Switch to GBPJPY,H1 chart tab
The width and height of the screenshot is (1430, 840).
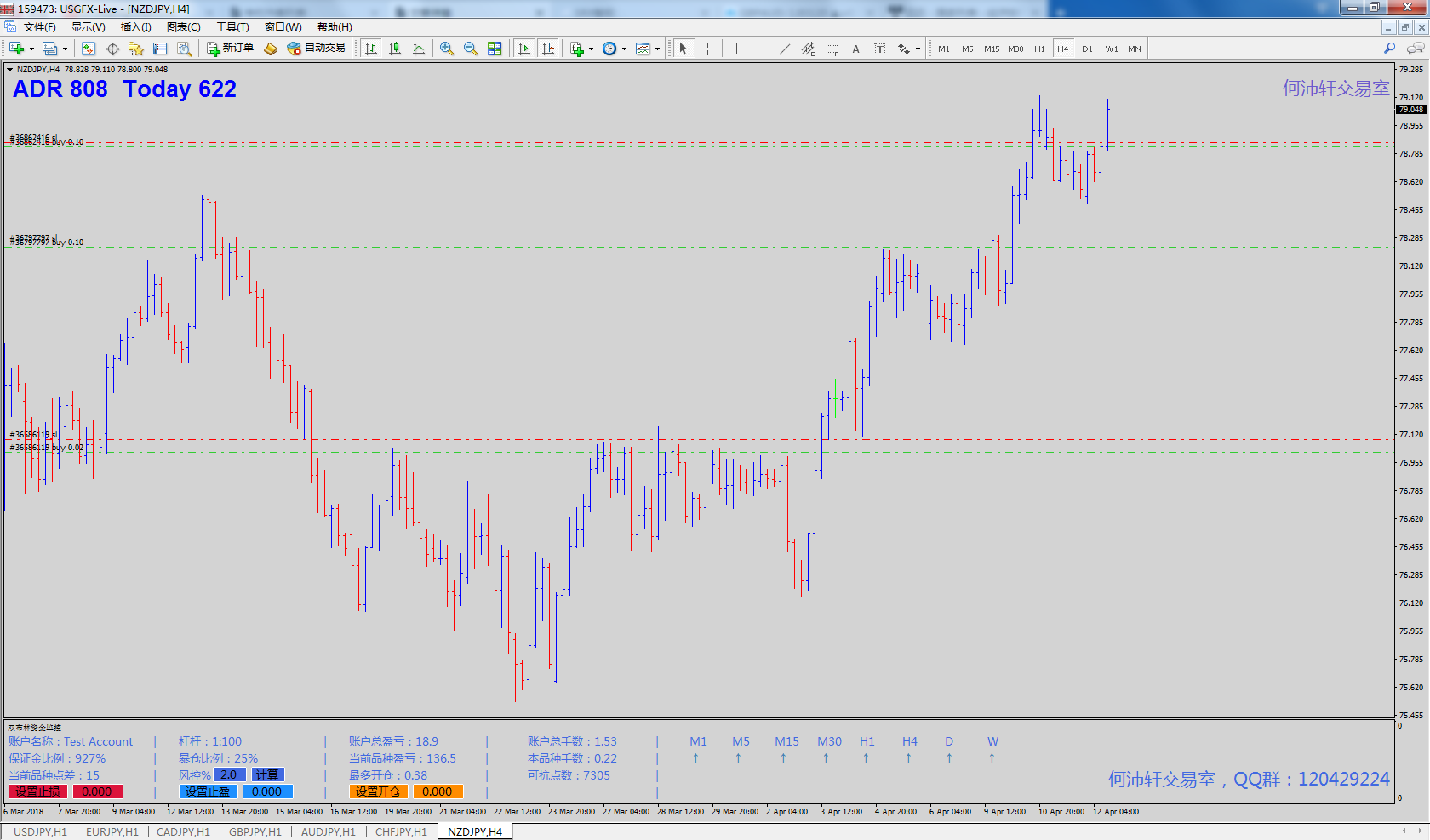(255, 831)
